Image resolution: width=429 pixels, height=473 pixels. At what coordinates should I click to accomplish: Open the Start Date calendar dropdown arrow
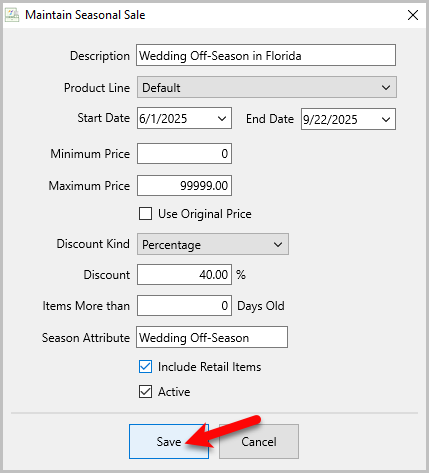[x=222, y=118]
